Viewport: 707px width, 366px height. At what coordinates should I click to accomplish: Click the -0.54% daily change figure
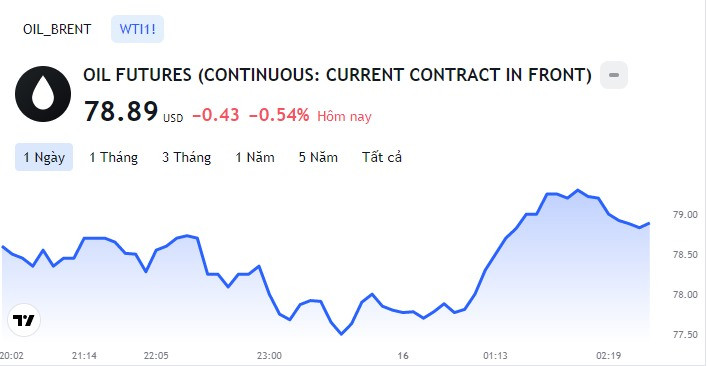tap(279, 116)
